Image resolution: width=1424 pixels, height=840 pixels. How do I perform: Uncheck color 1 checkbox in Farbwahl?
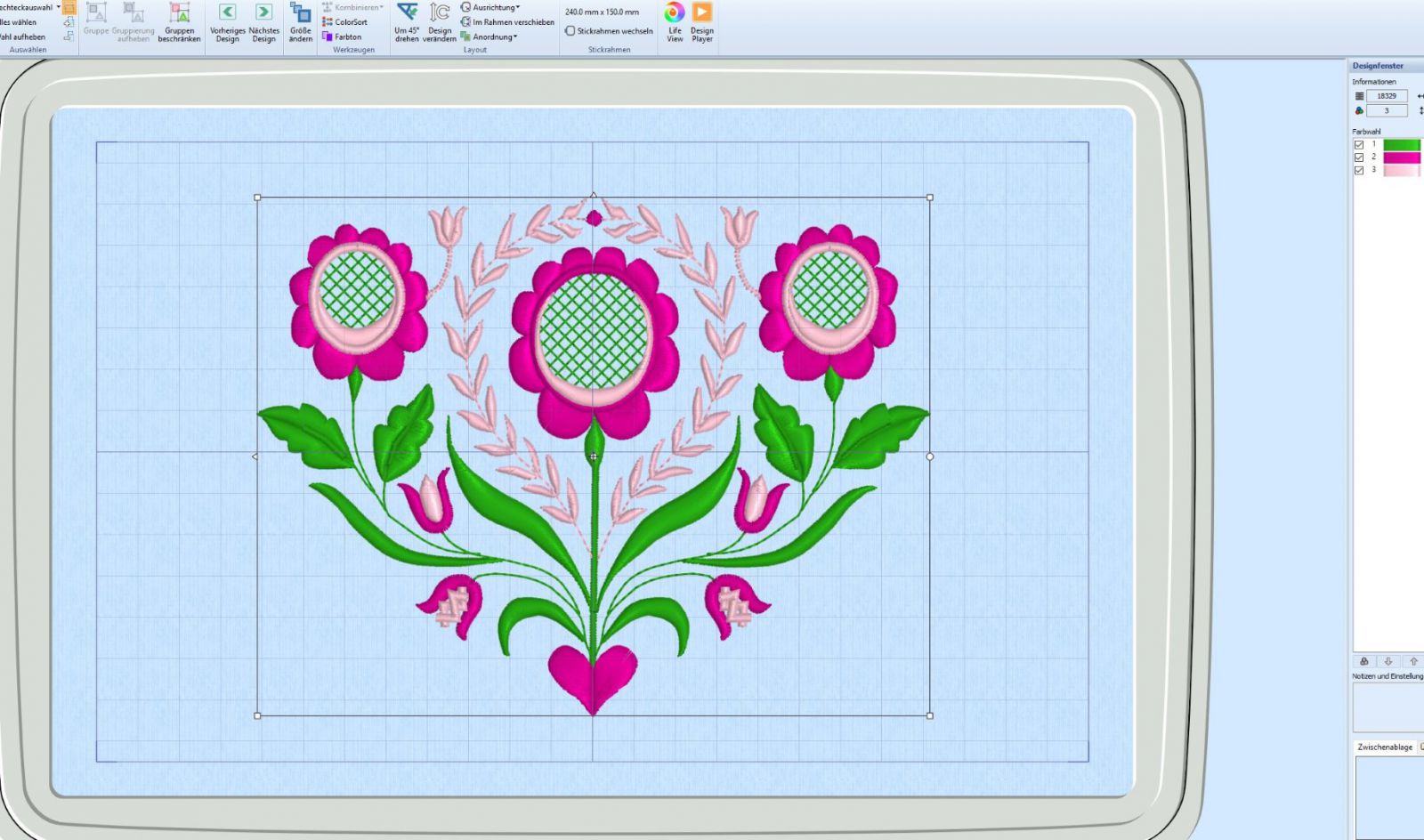coord(1359,145)
